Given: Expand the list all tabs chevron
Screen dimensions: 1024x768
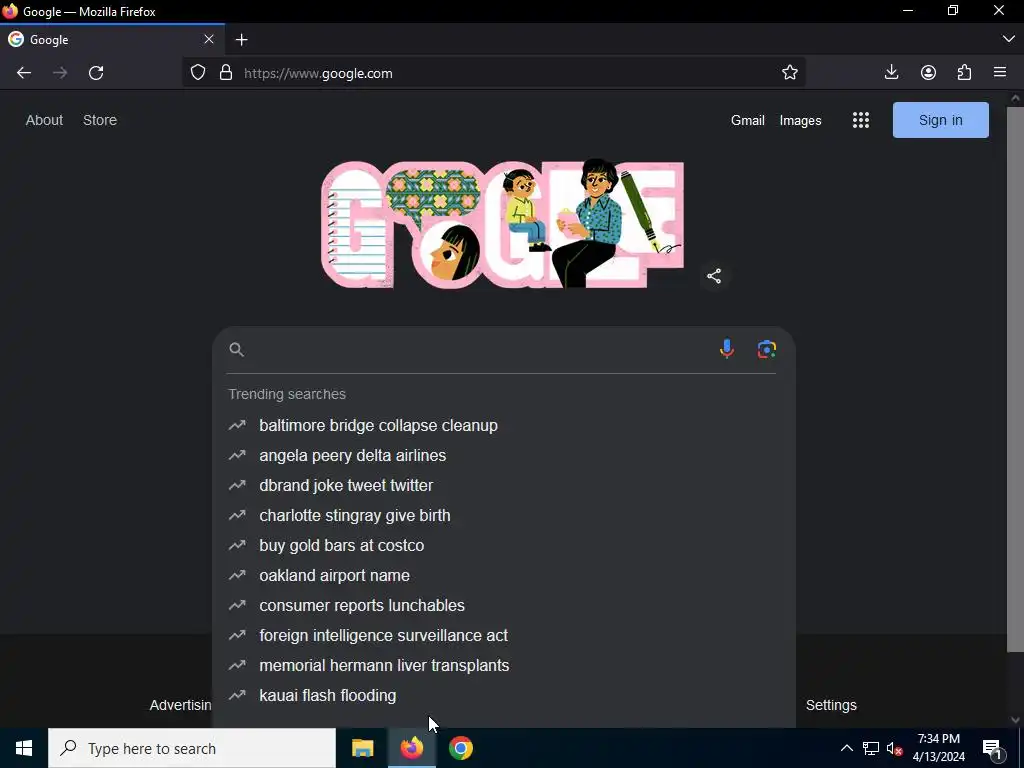Looking at the screenshot, I should (x=1008, y=39).
